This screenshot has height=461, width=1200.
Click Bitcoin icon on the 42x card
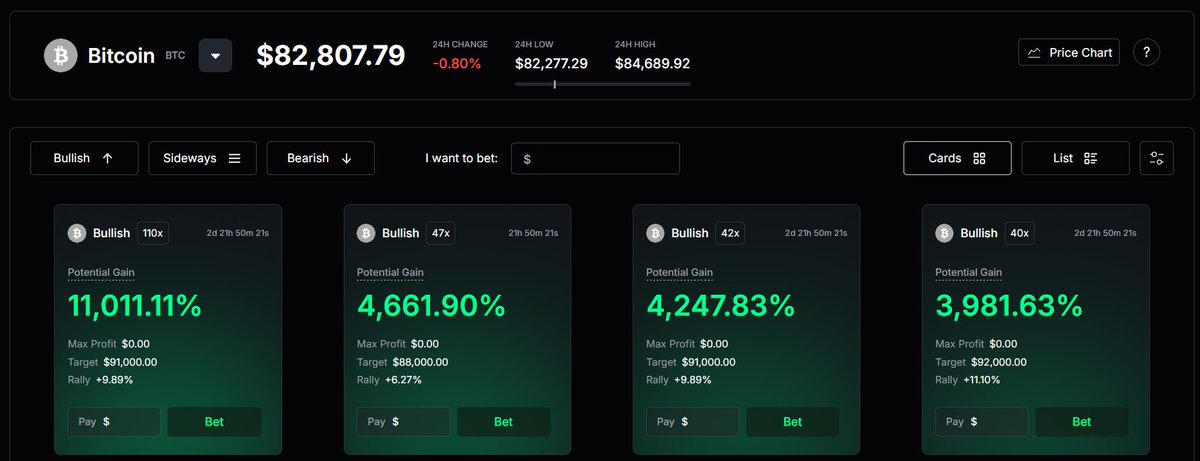click(x=655, y=233)
